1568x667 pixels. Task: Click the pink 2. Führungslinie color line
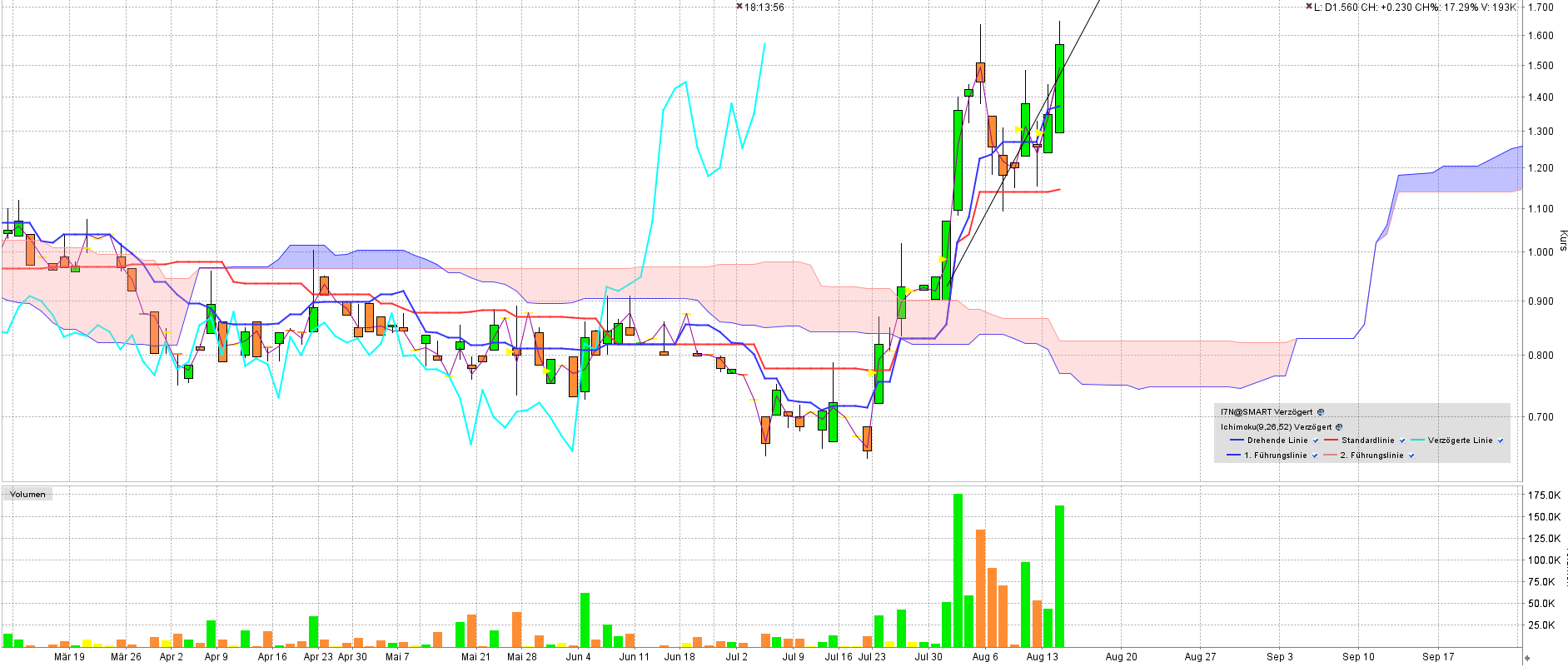(1330, 455)
